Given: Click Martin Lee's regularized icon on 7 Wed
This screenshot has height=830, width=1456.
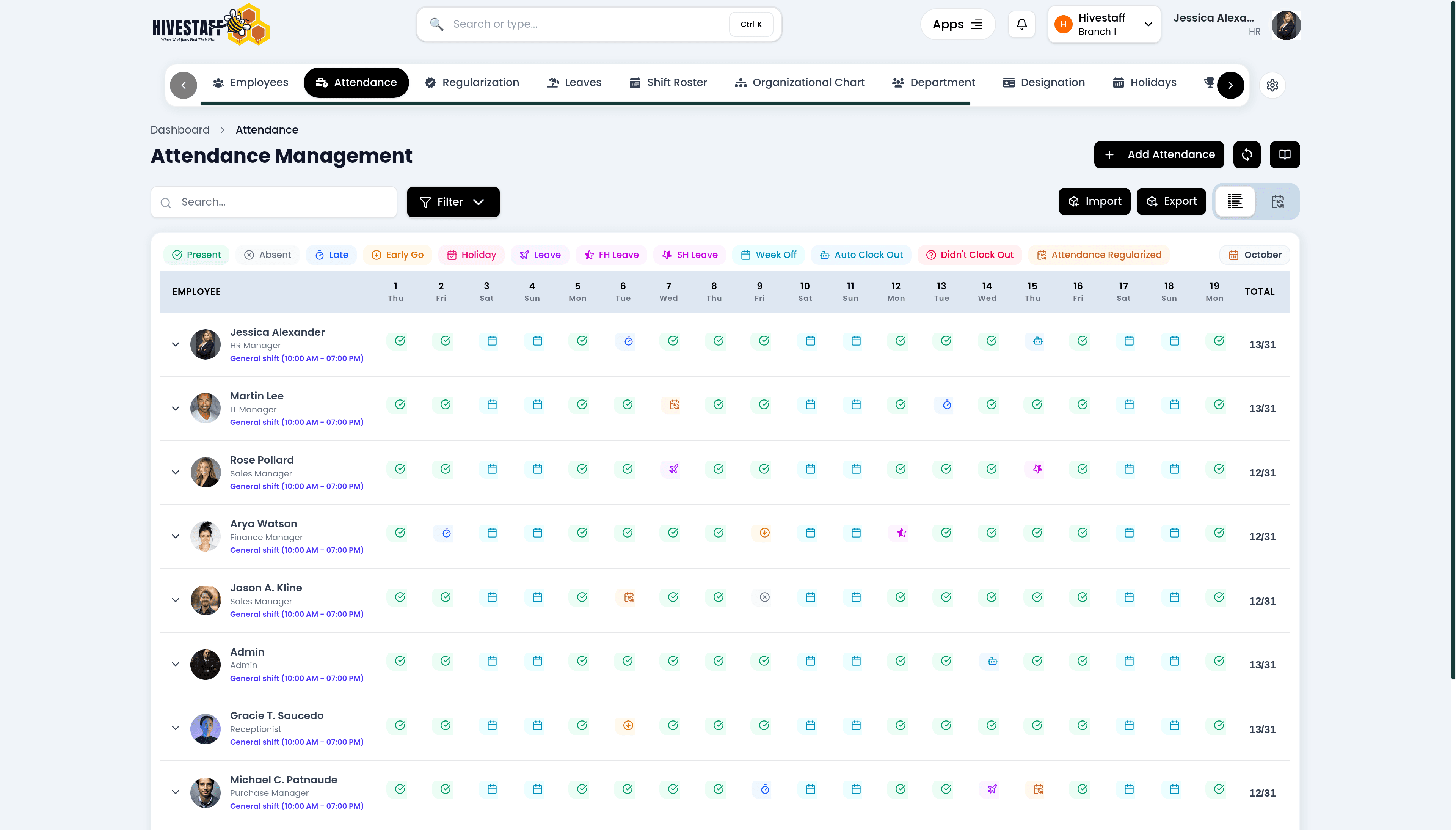Looking at the screenshot, I should click(674, 405).
